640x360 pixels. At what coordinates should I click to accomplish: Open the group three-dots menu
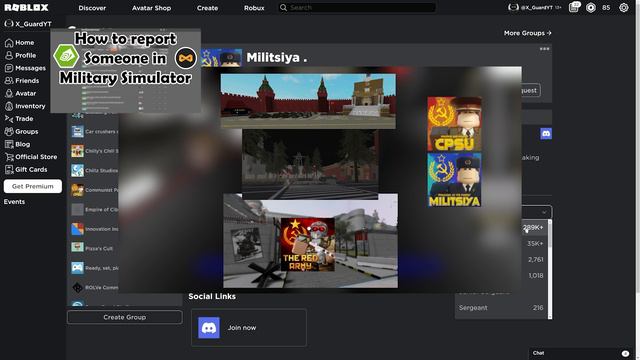[544, 49]
